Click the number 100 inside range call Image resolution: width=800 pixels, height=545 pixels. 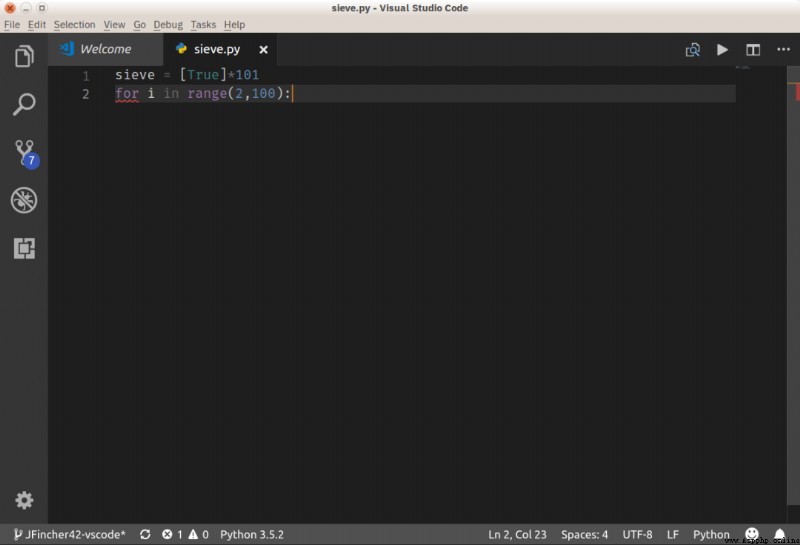pos(263,93)
